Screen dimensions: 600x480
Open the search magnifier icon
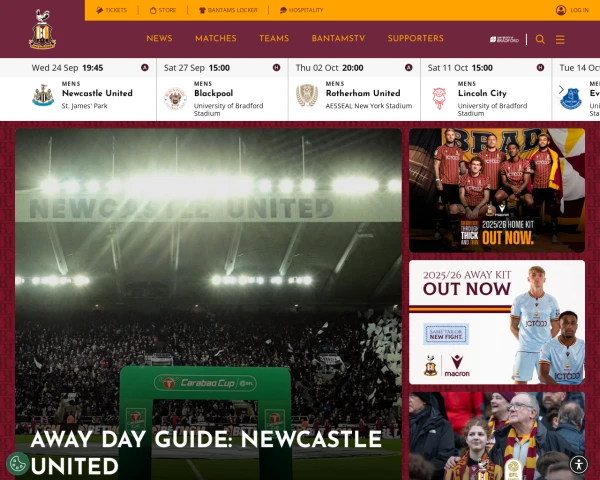(540, 39)
